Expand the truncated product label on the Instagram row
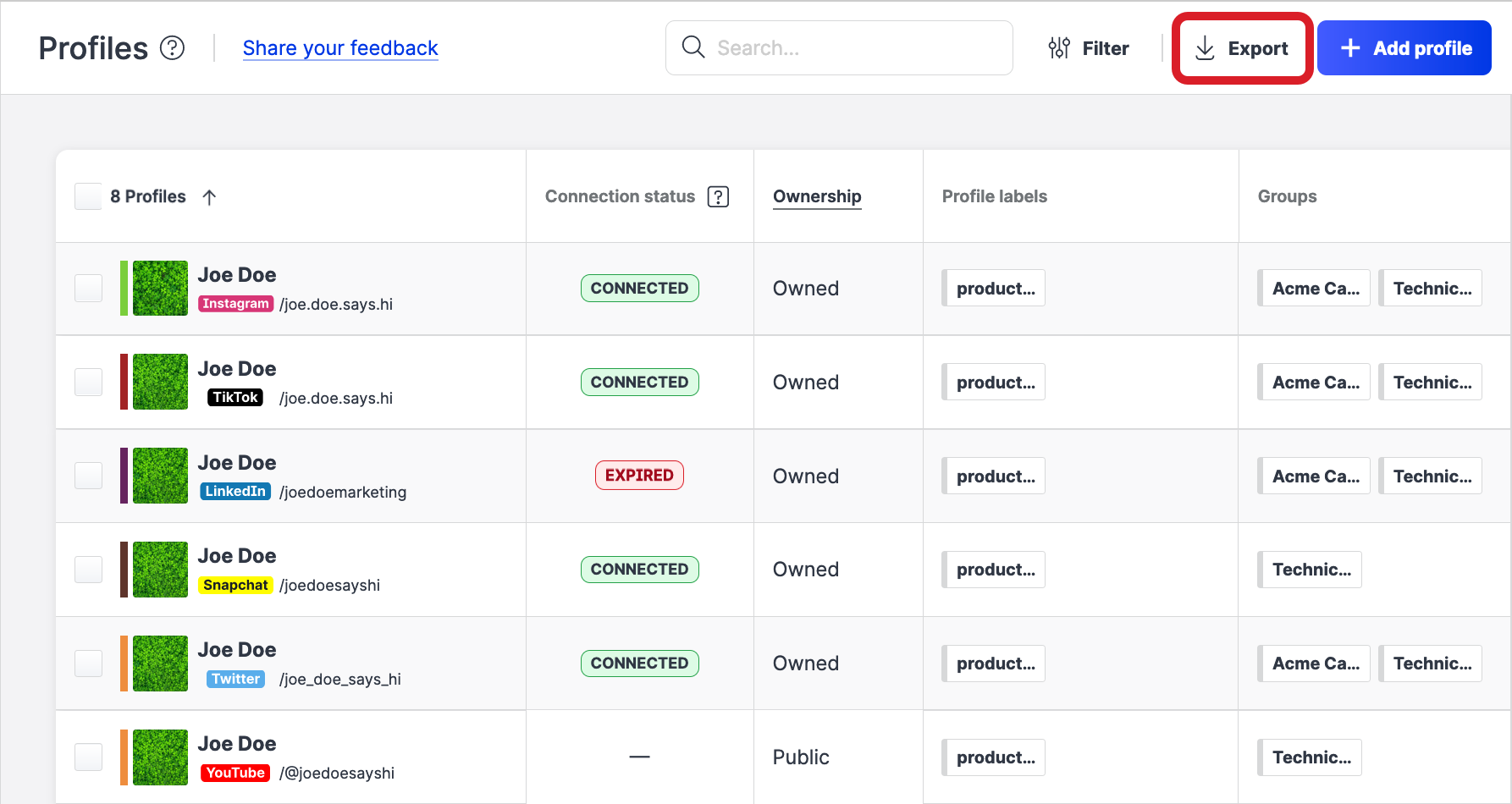Viewport: 1512px width, 804px height. 993,288
